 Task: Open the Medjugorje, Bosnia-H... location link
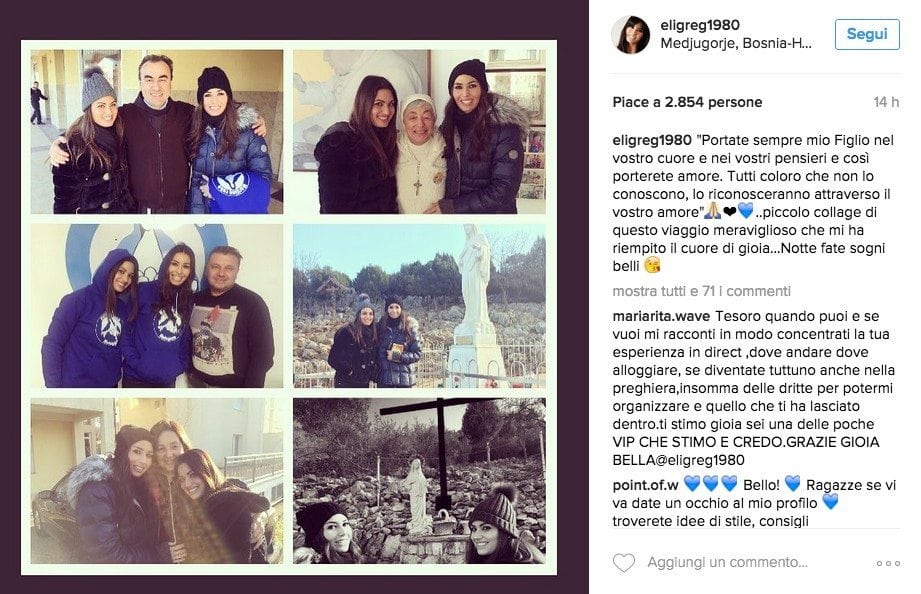click(736, 43)
